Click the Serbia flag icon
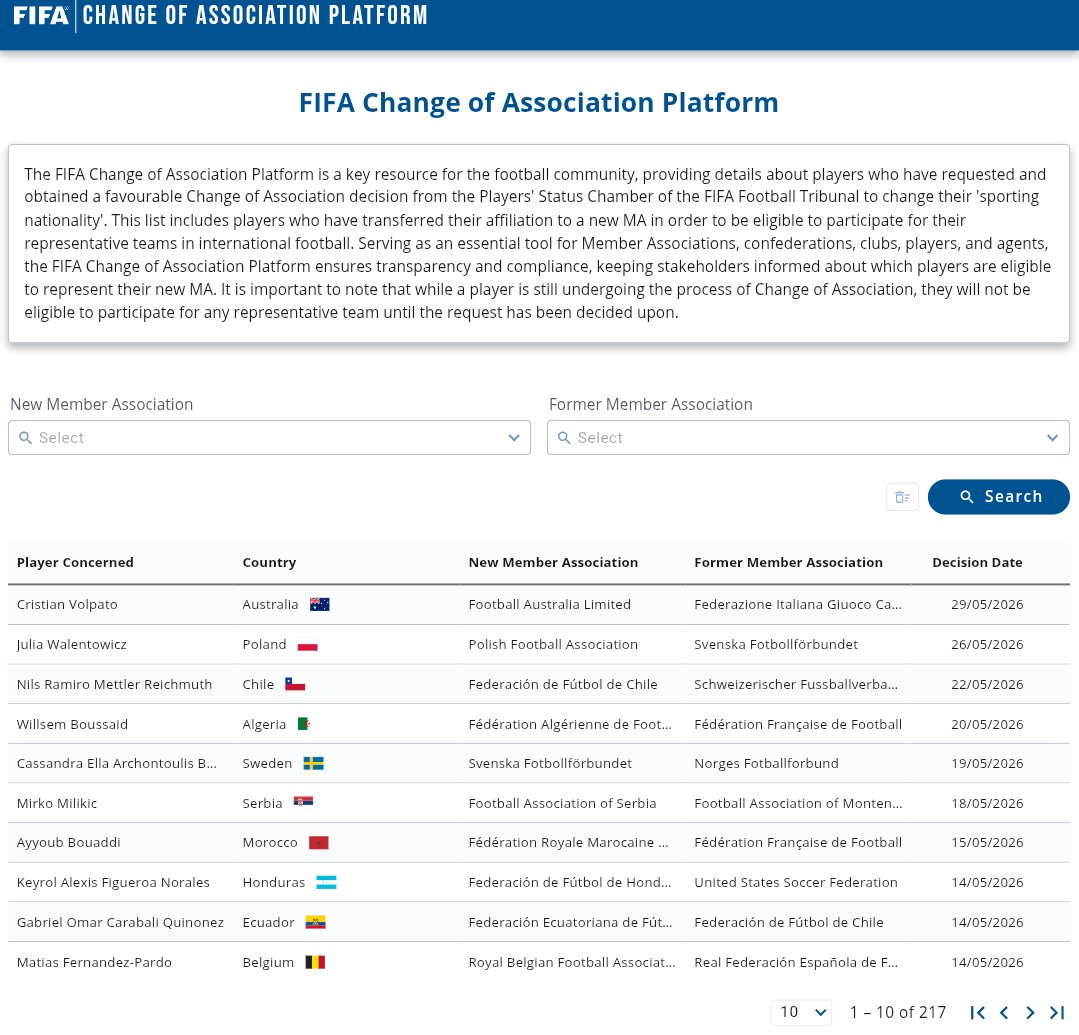 (303, 802)
